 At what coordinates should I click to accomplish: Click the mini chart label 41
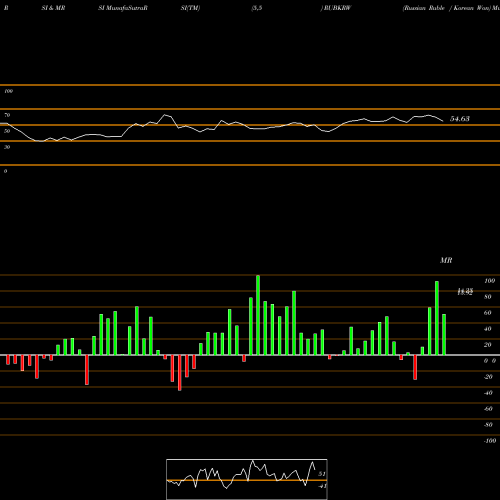322,486
